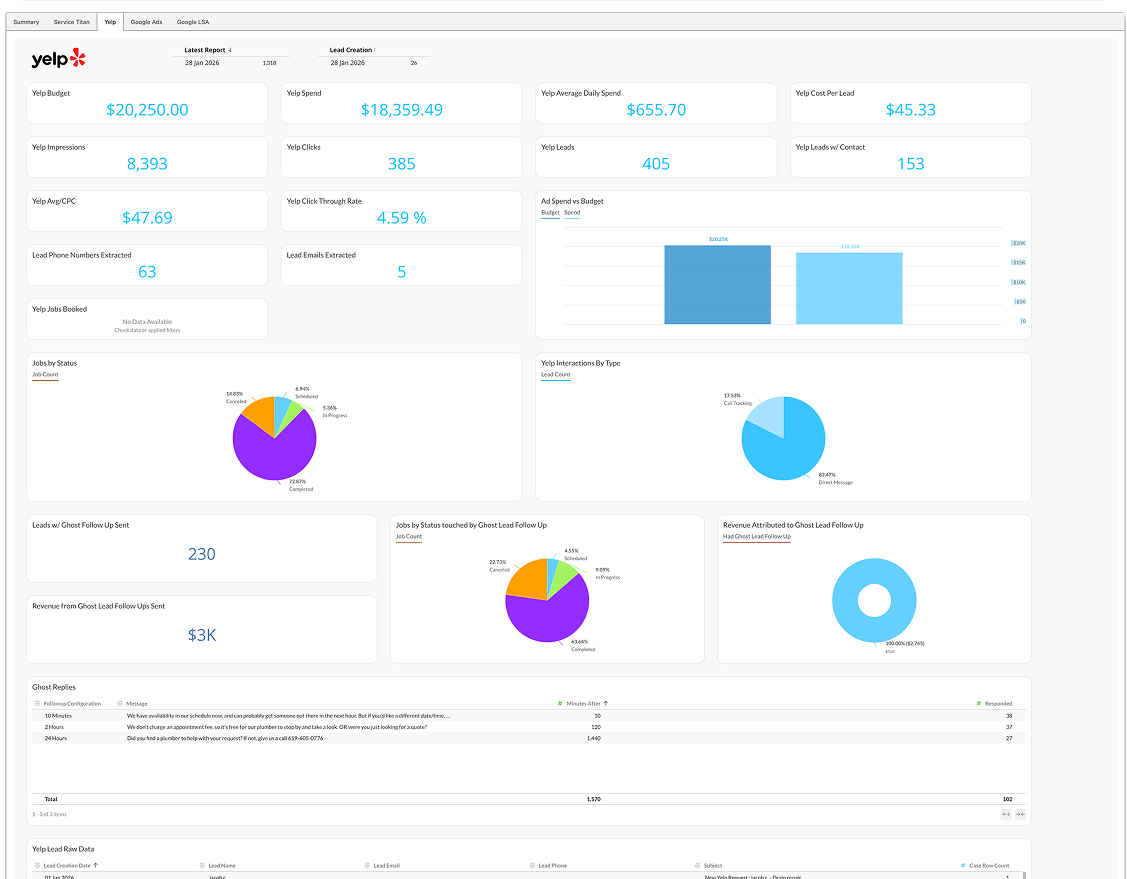Click the 230 leads with ghost follow up value
This screenshot has height=879, width=1127.
pos(202,554)
